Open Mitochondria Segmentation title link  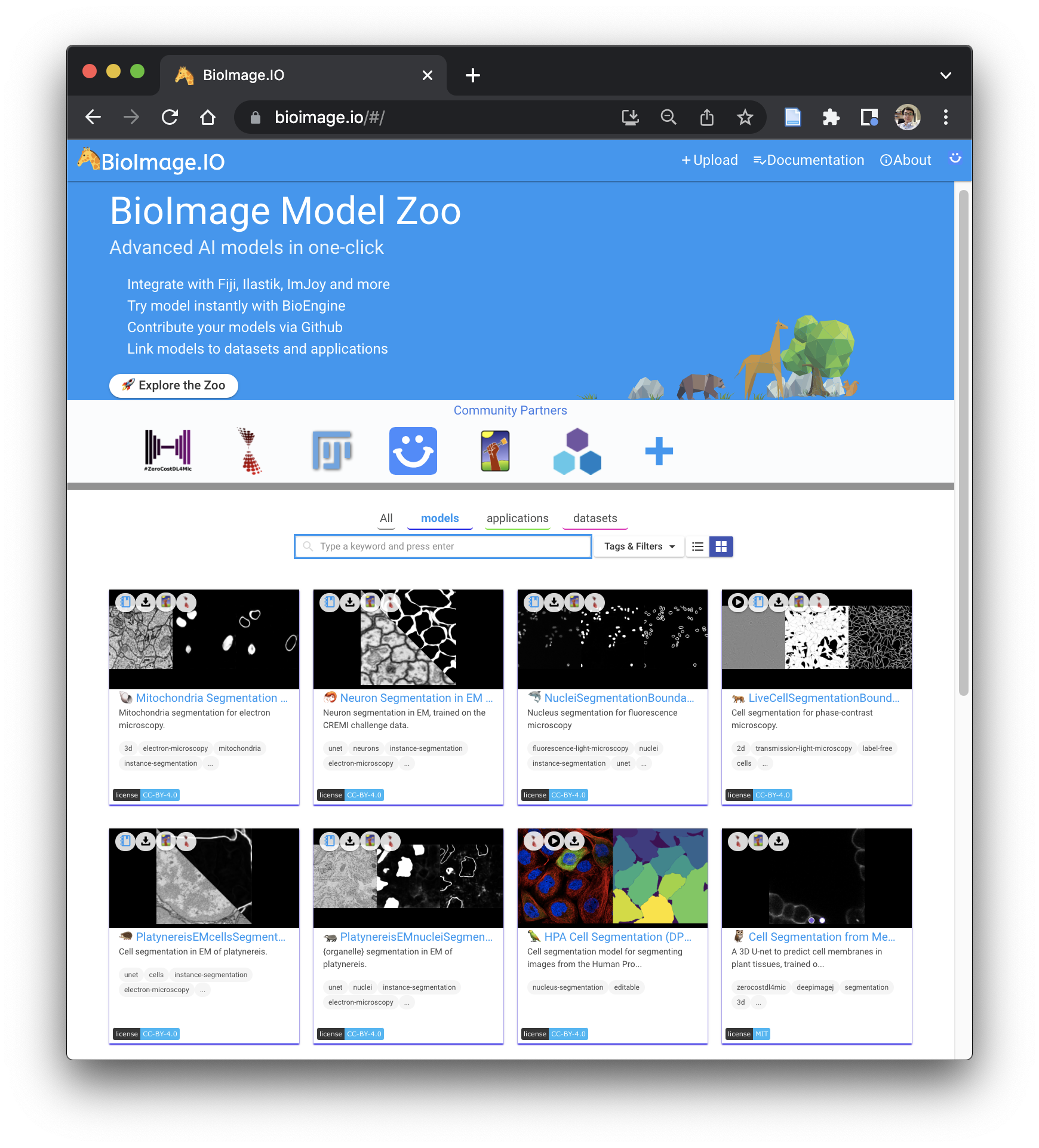click(x=212, y=698)
